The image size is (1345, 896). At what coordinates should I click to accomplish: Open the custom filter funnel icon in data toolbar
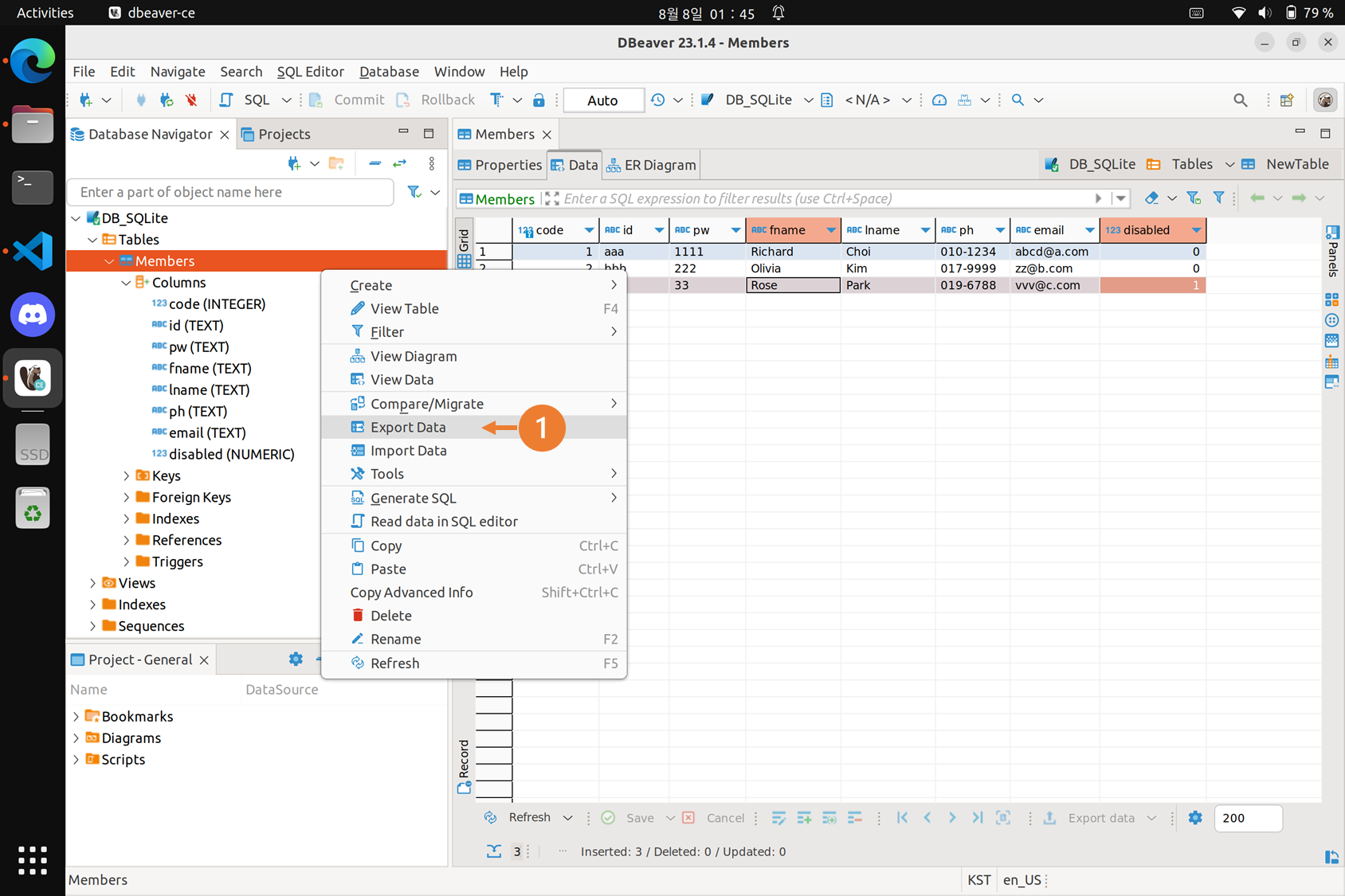click(x=1218, y=198)
